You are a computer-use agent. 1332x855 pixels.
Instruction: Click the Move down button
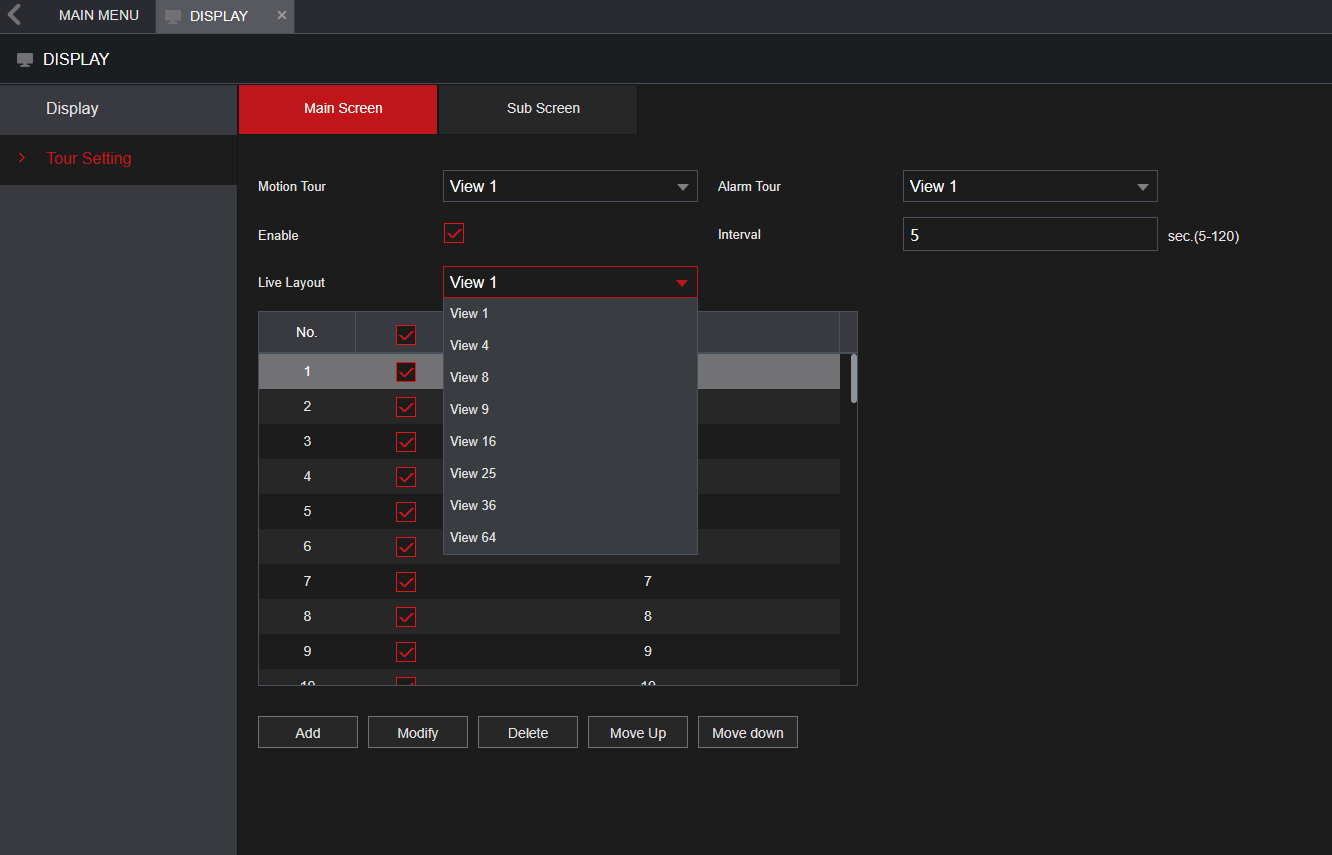[748, 732]
